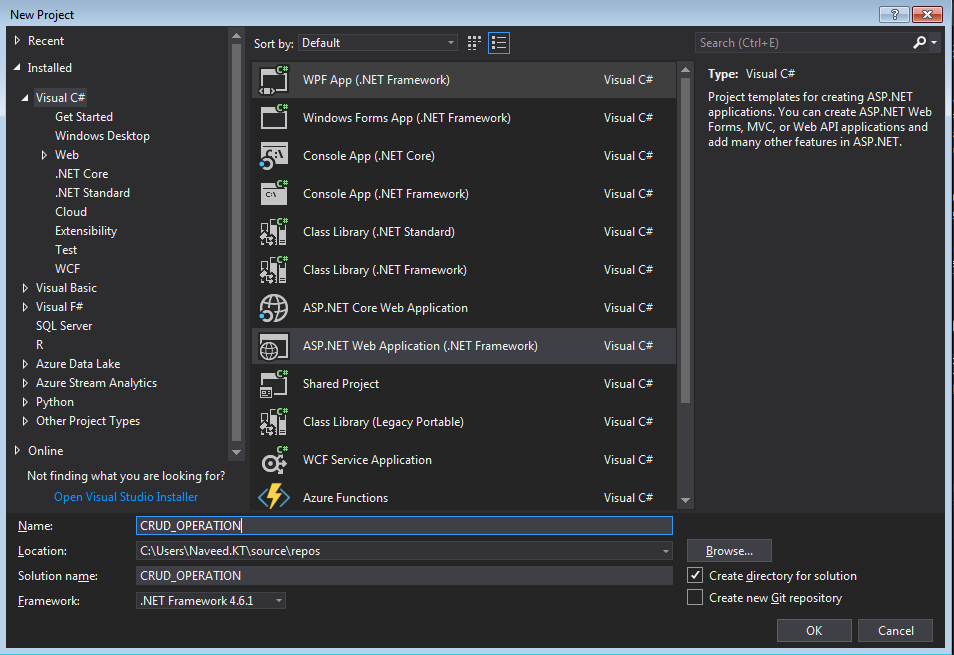954x655 pixels.
Task: Switch to small icons view
Action: 474,43
